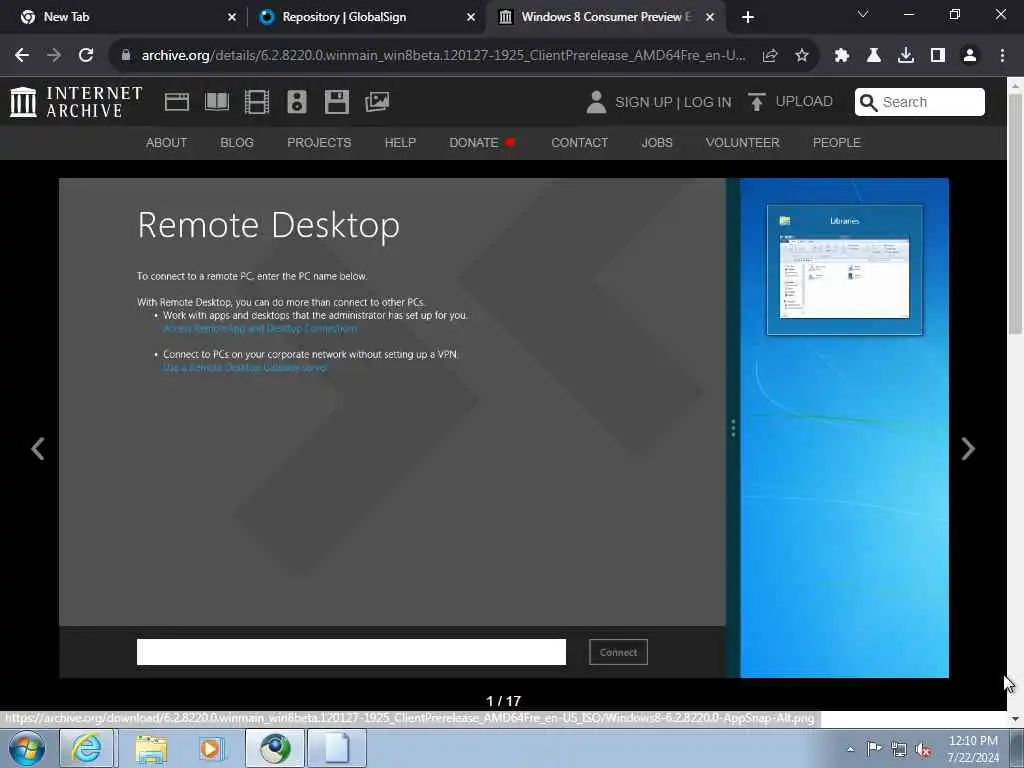Open the Software floppy disk icon
This screenshot has height=768, width=1024.
click(337, 102)
